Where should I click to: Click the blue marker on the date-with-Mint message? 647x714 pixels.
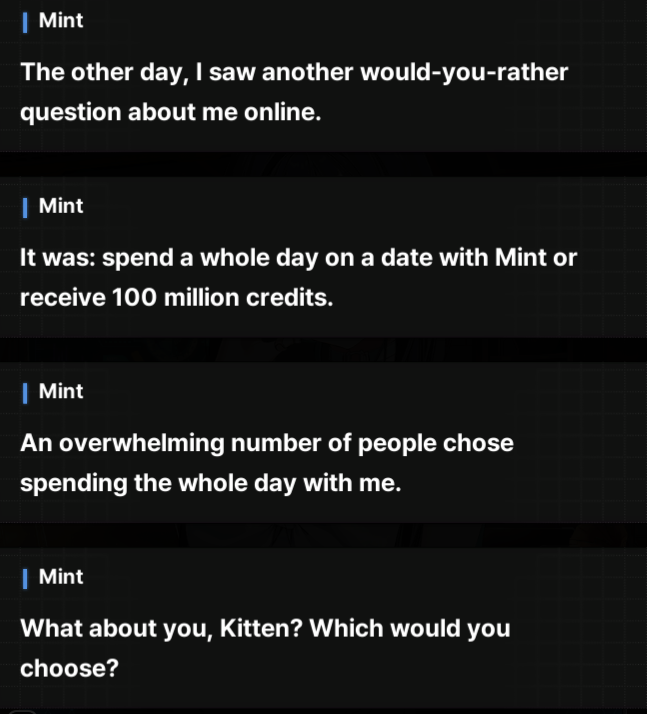[x=25, y=208]
